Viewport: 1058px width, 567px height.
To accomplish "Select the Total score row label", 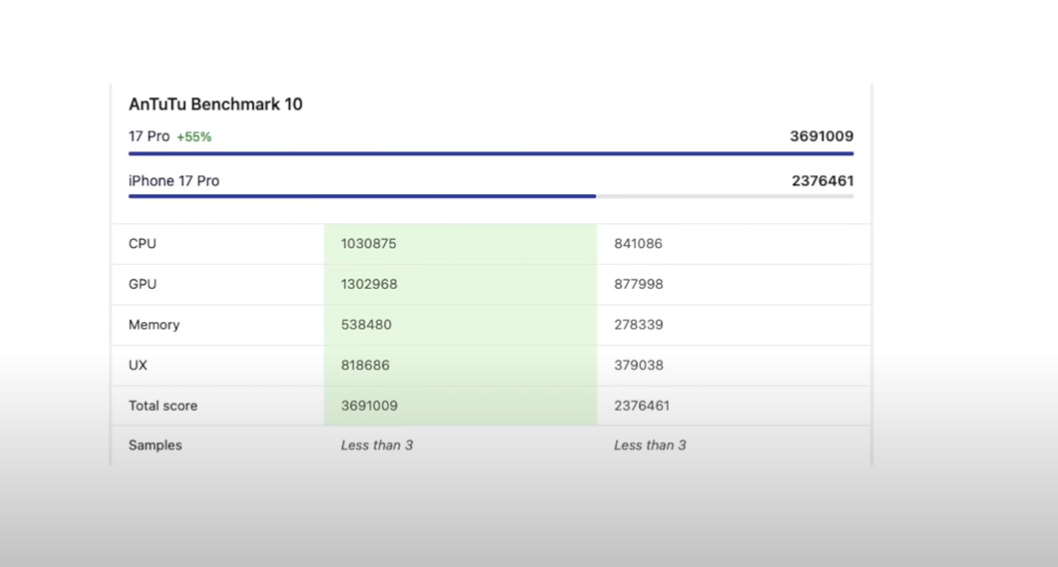I will click(163, 406).
